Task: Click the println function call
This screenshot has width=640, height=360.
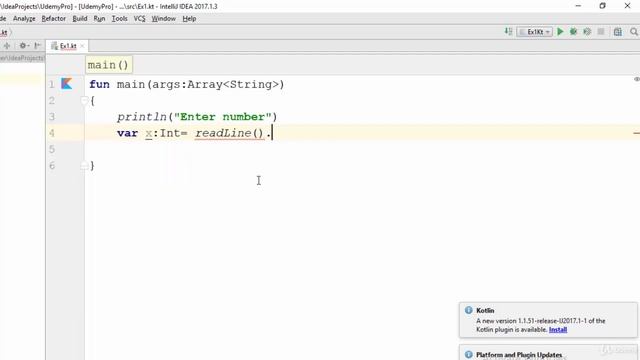Action: click(142, 117)
